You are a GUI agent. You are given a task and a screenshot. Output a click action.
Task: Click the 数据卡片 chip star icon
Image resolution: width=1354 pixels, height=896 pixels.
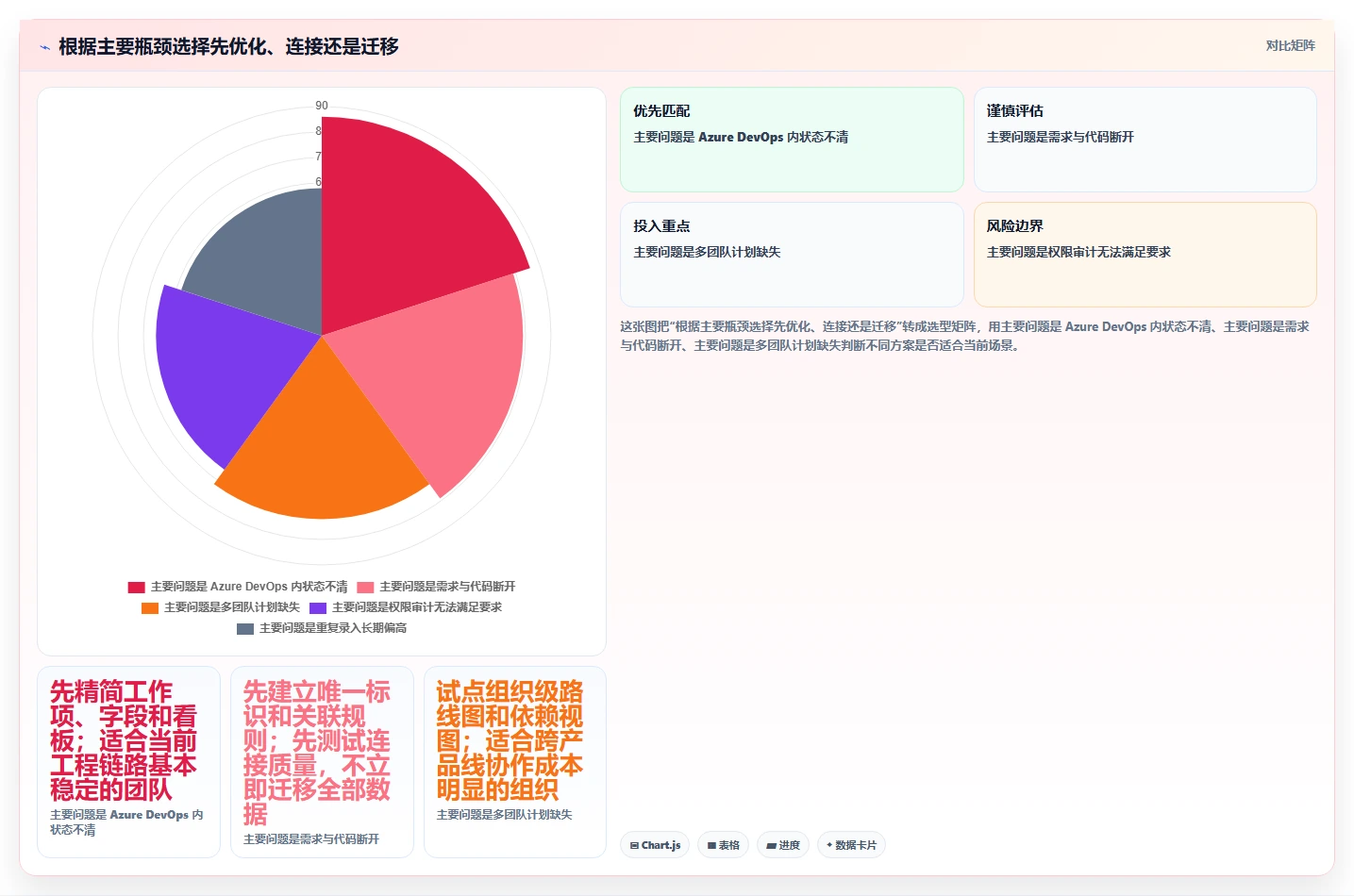pos(829,845)
